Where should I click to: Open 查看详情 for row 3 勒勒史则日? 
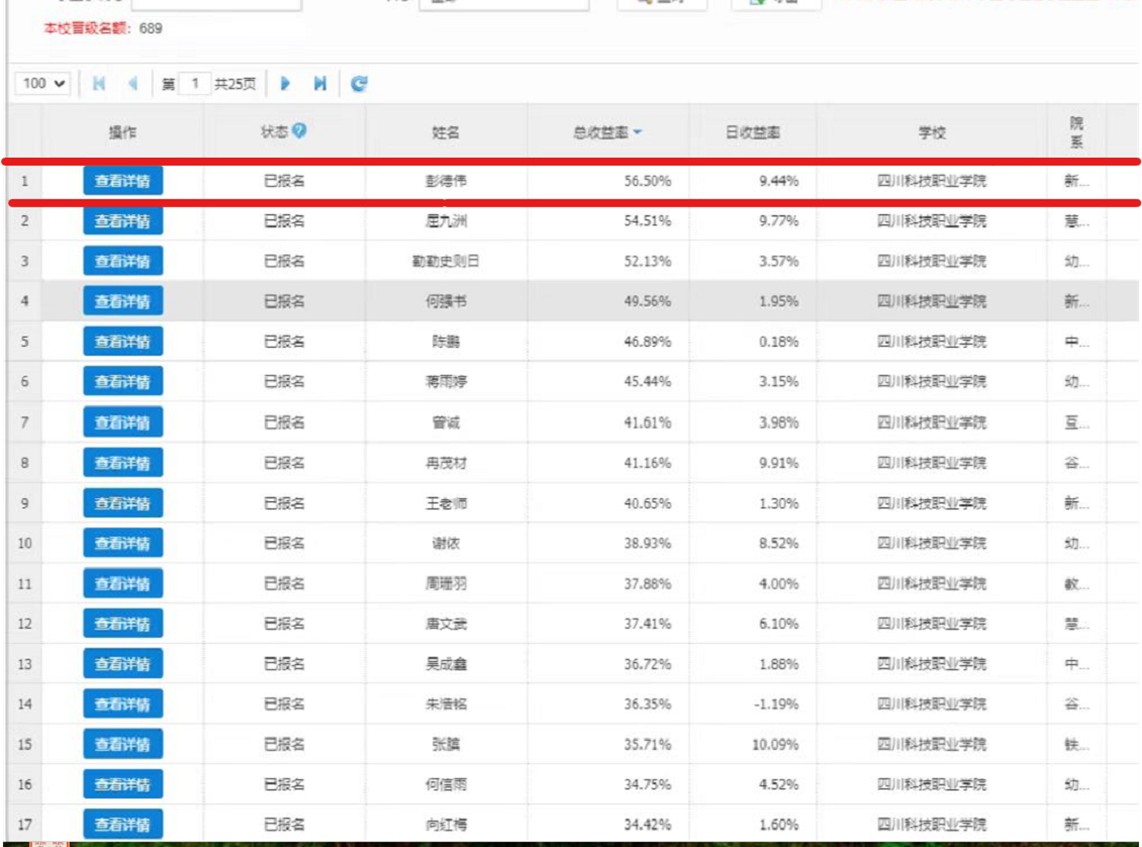[123, 261]
